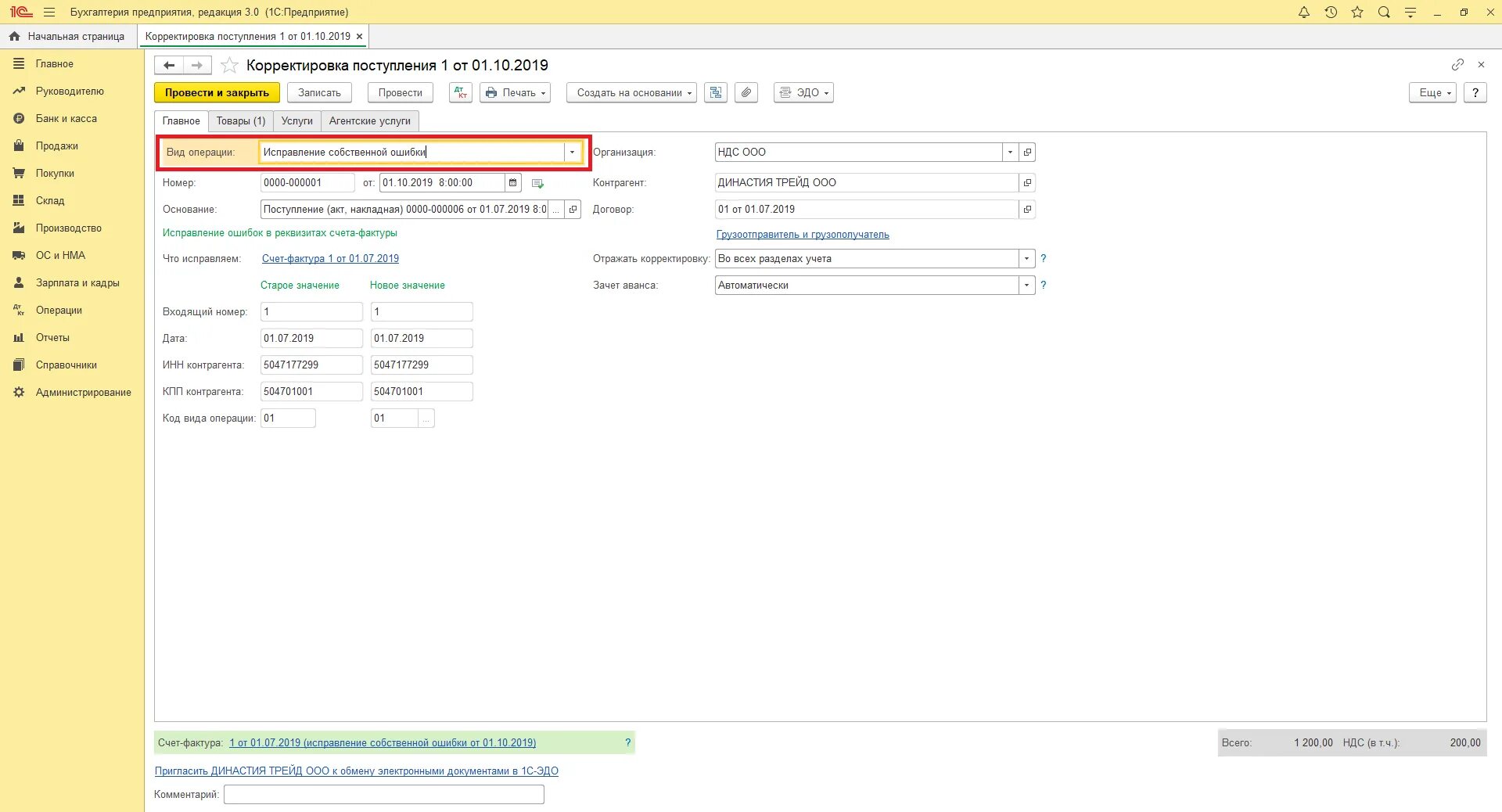Switch to the Товары (1) tab
Screen dimensions: 1502x812
[x=241, y=120]
